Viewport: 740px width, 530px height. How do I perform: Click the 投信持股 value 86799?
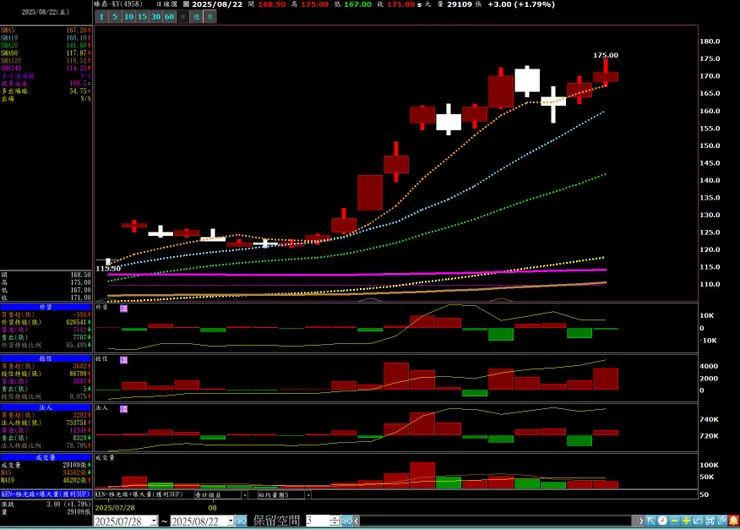pyautogui.click(x=78, y=374)
